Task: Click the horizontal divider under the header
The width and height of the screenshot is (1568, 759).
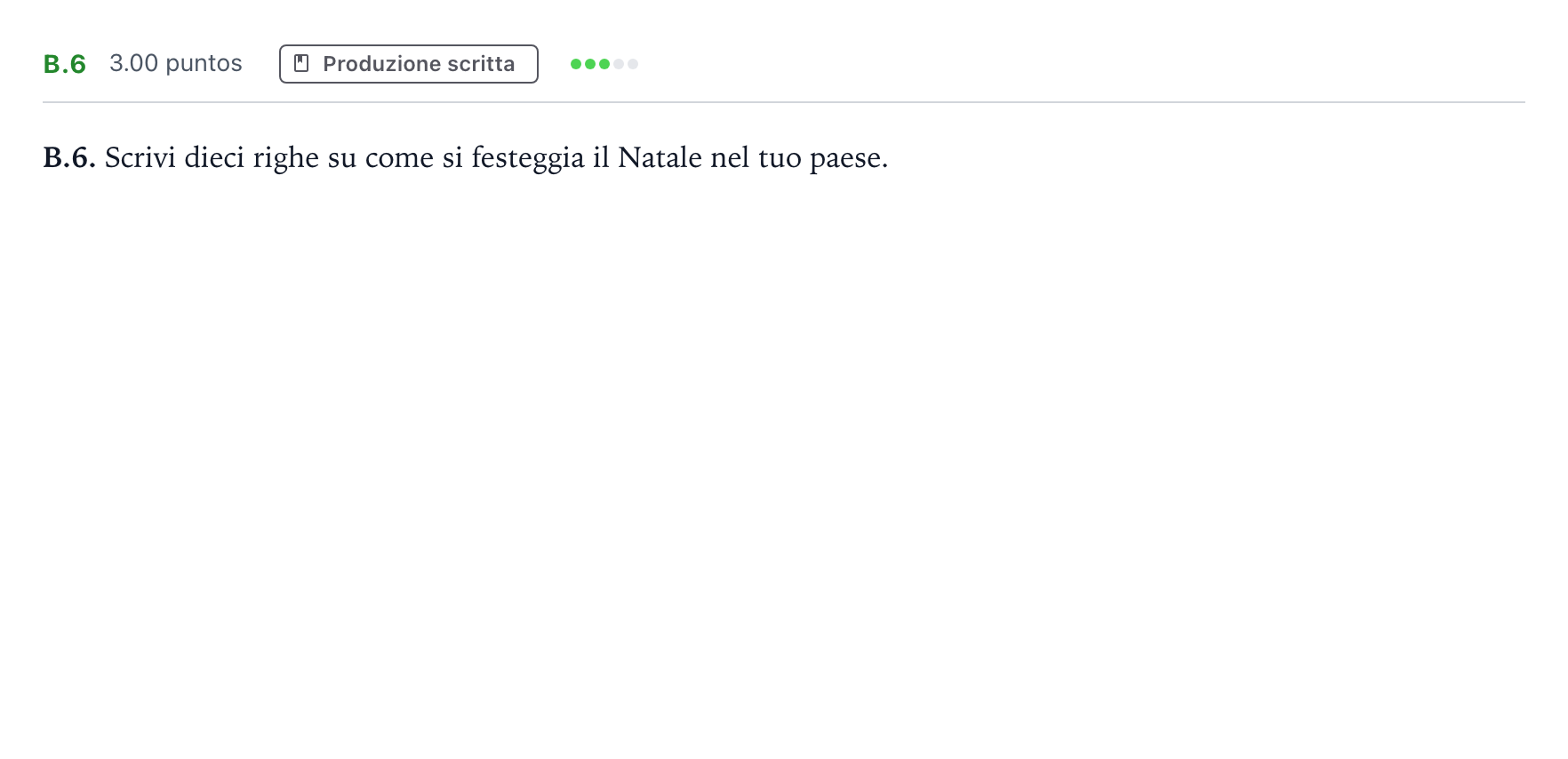Action: 784,102
